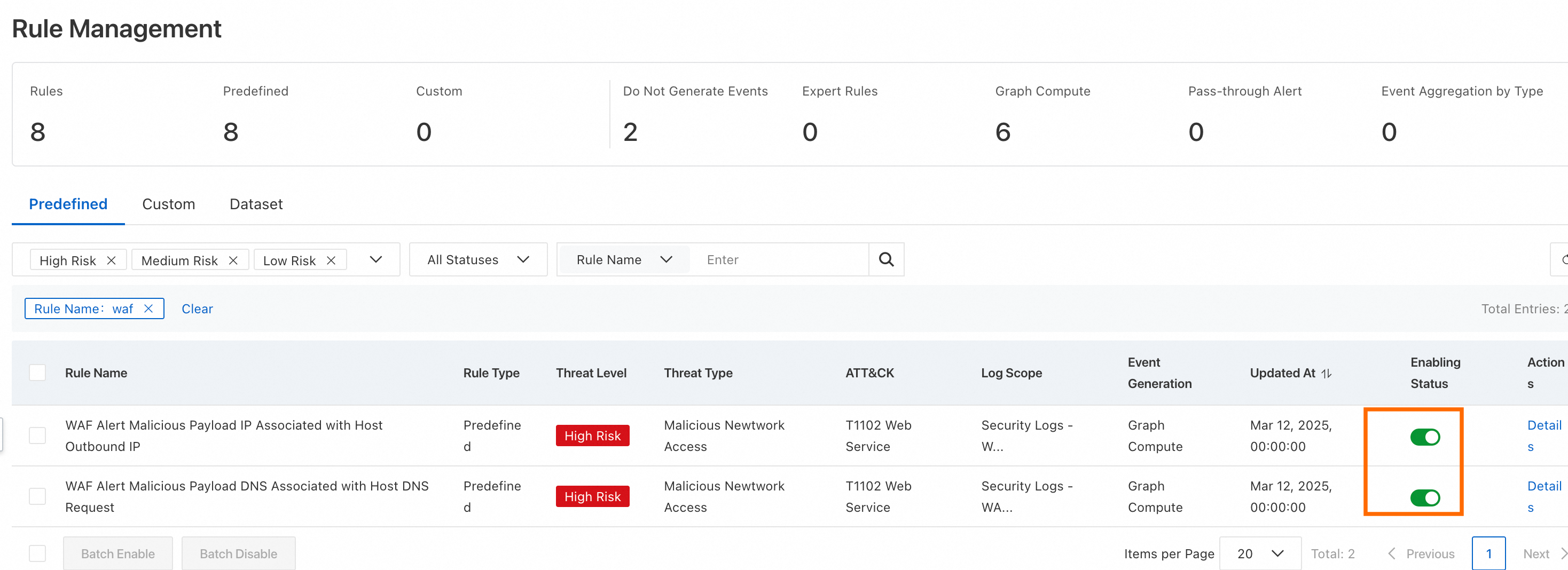1568x570 pixels.
Task: Click the Do Not Generate Events count
Action: [x=631, y=132]
